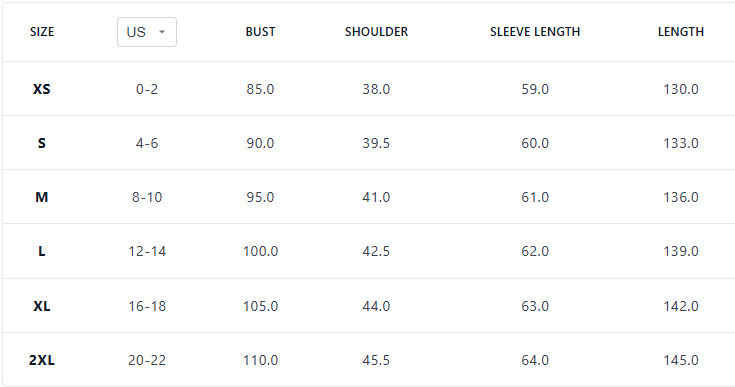Select the M size row label
Viewport: 735px width, 387px height.
(x=42, y=197)
